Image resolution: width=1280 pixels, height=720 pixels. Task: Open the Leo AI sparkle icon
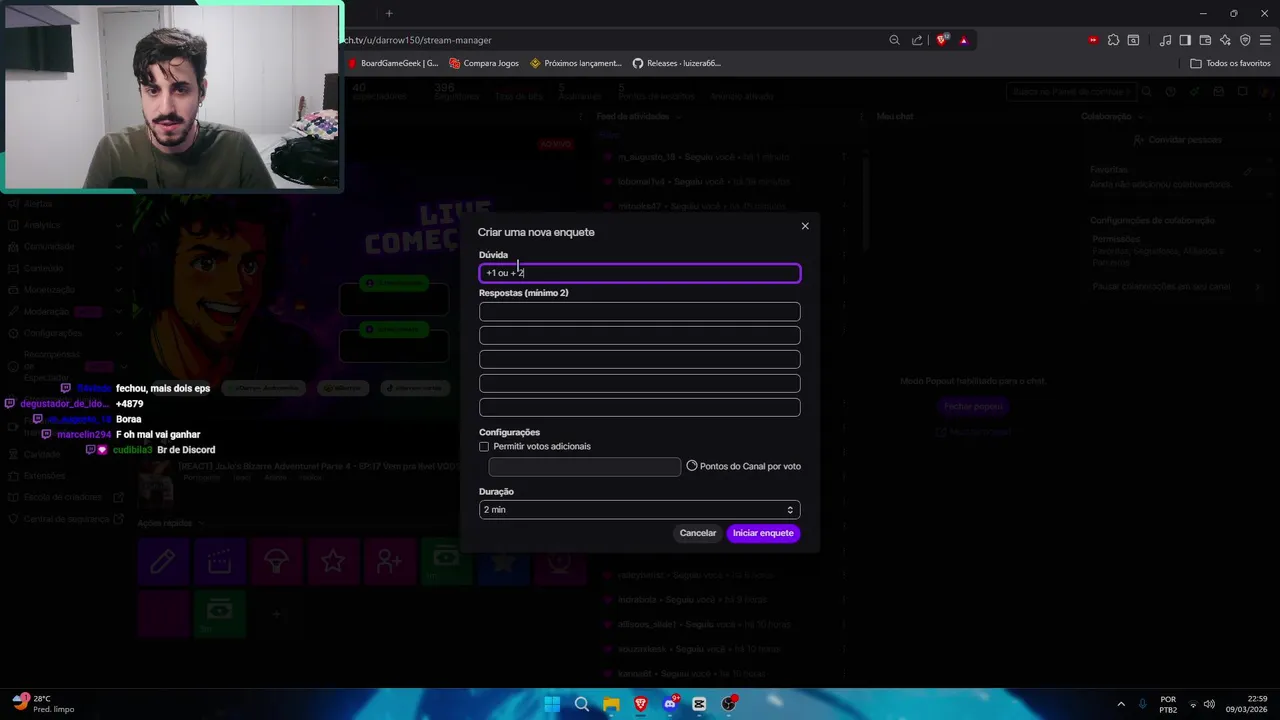(x=1225, y=40)
